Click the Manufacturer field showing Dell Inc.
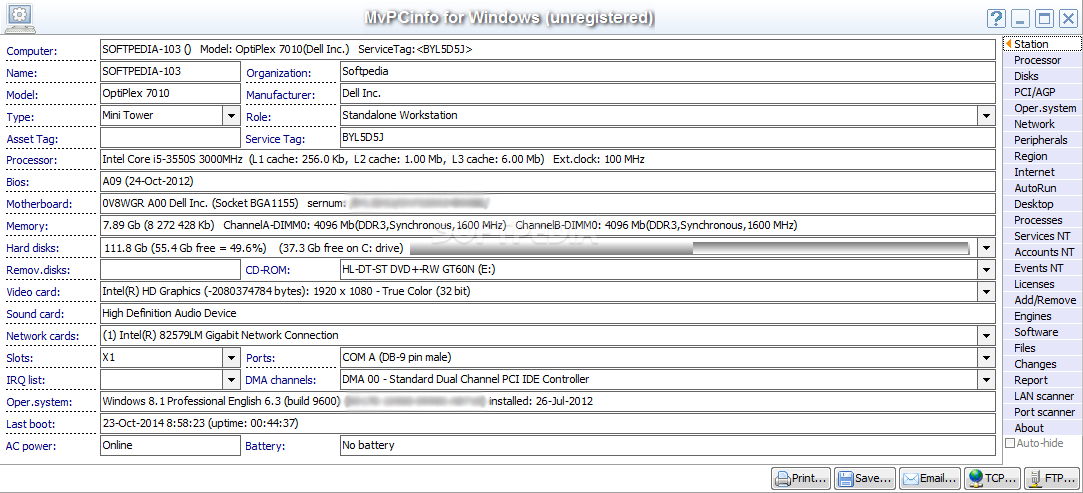The height and width of the screenshot is (493, 1083). (x=667, y=94)
